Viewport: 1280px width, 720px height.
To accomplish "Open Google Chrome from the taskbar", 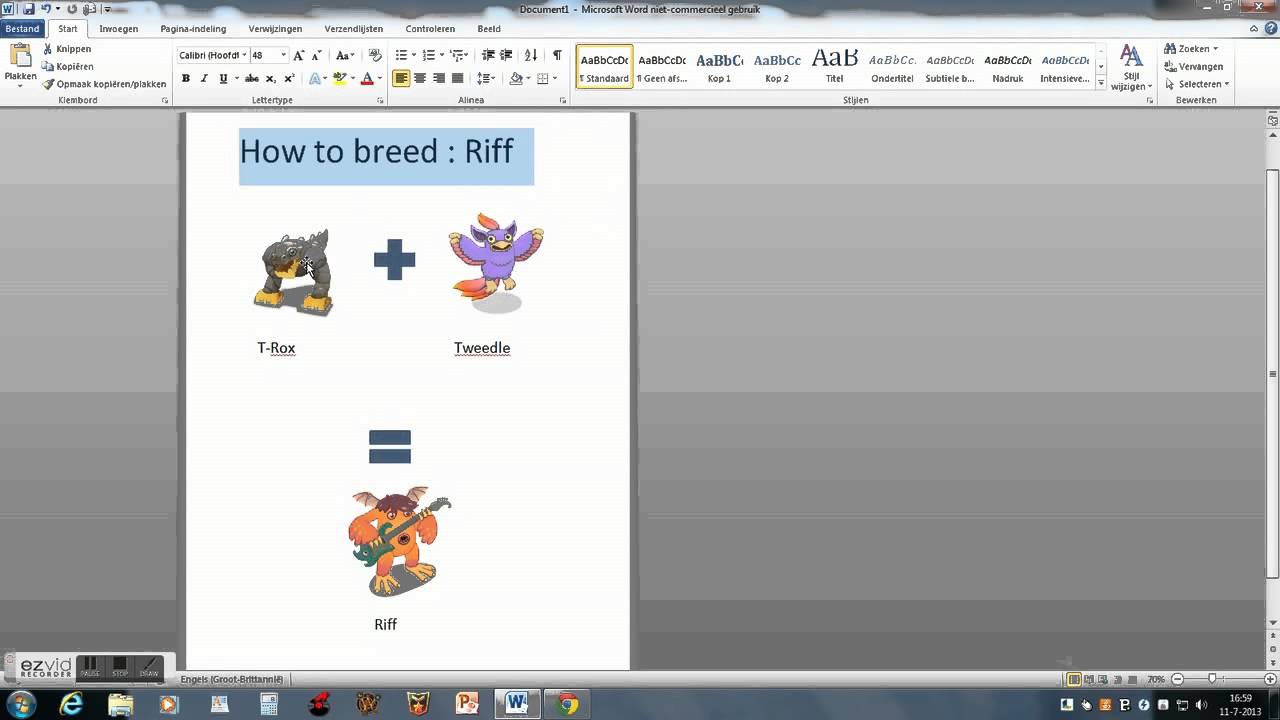I will point(567,704).
